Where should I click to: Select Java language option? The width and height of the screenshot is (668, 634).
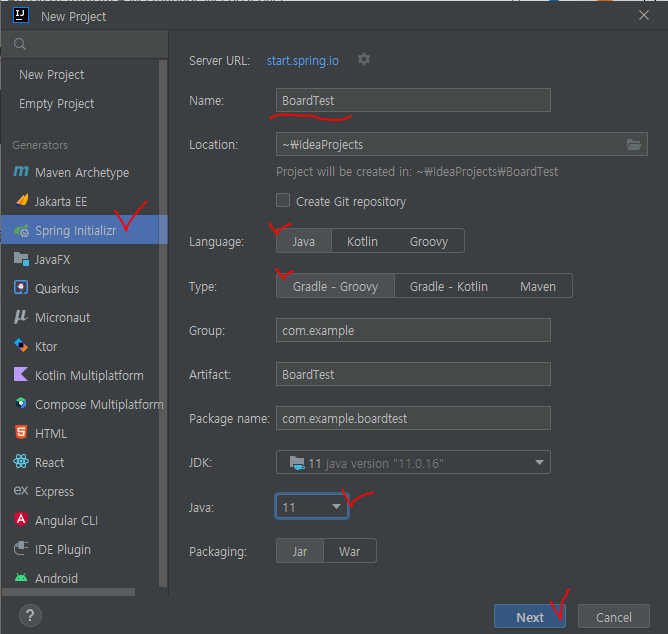click(x=304, y=242)
